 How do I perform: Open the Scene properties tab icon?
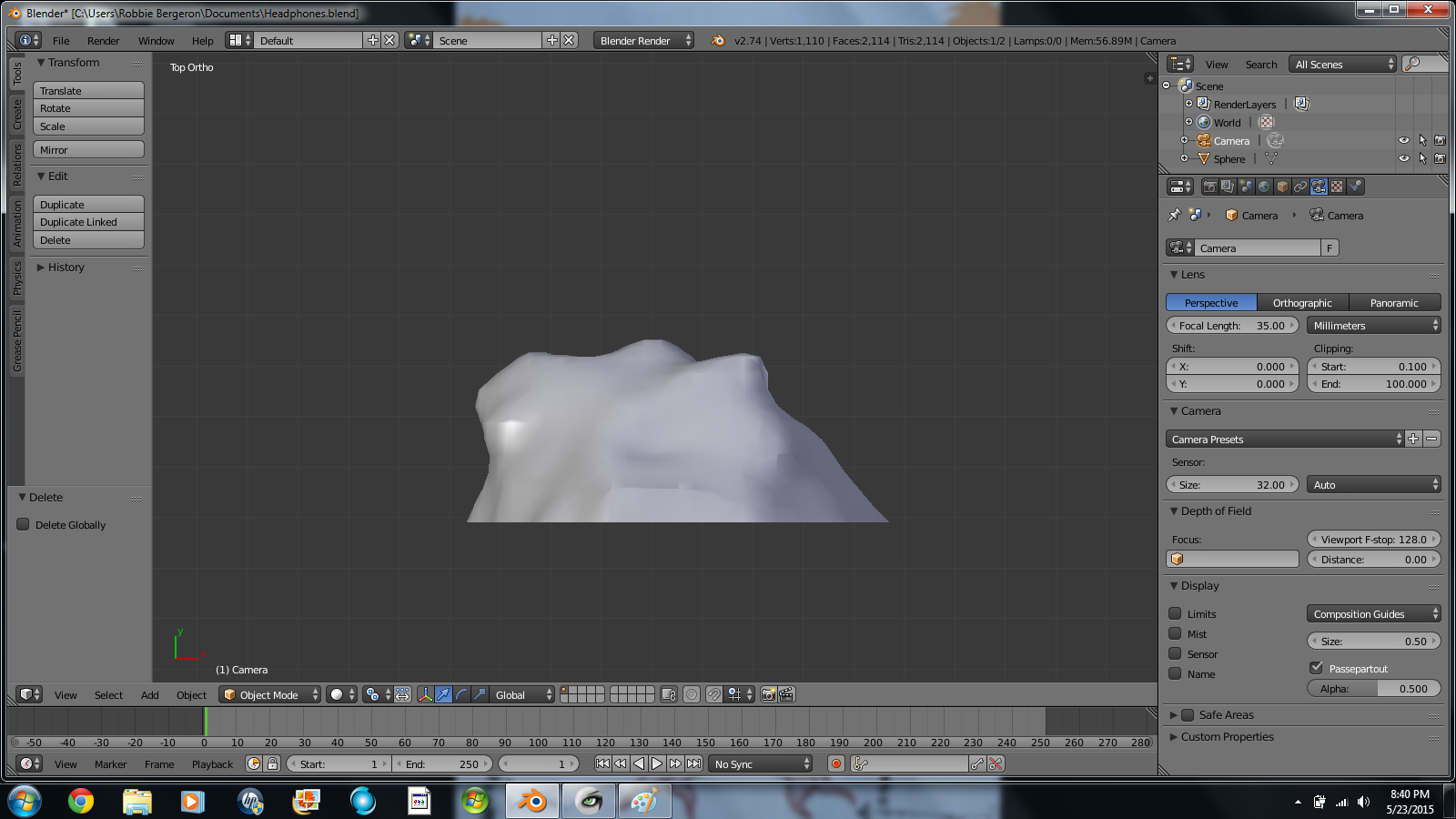pyautogui.click(x=1246, y=187)
